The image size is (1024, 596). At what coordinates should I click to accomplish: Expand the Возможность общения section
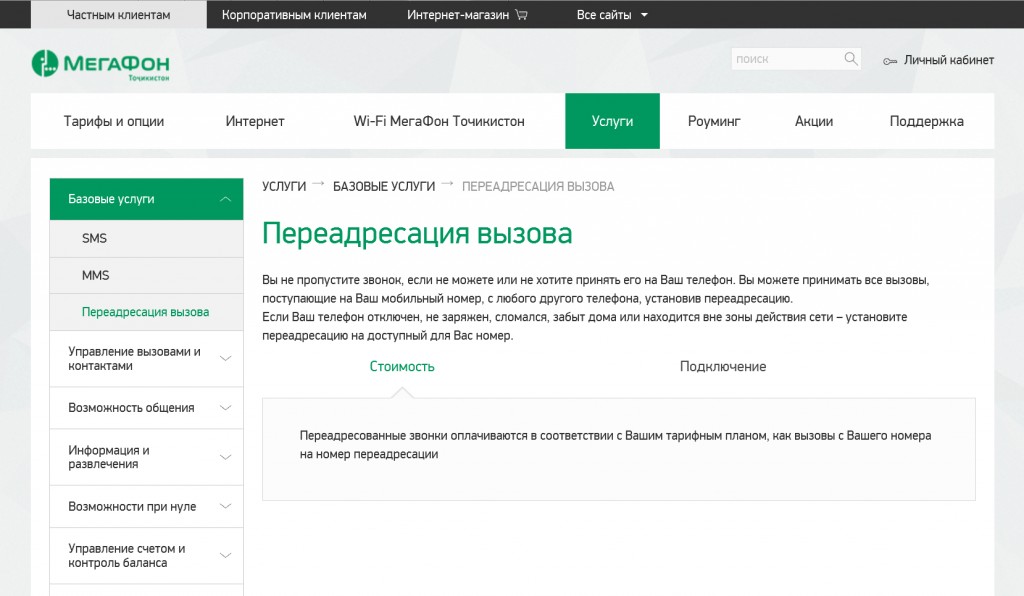pos(225,408)
